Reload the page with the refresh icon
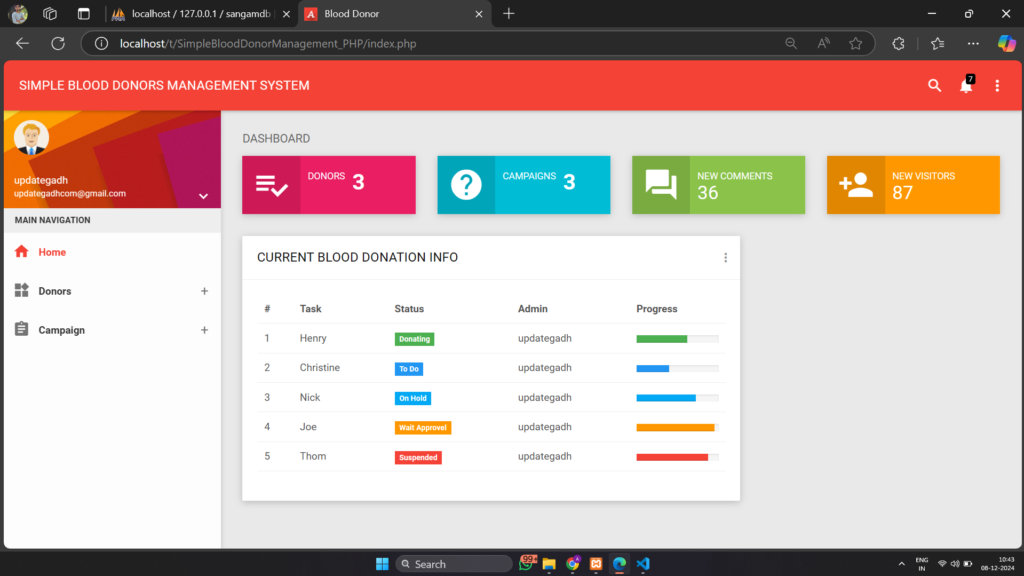The height and width of the screenshot is (576, 1024). pyautogui.click(x=58, y=44)
